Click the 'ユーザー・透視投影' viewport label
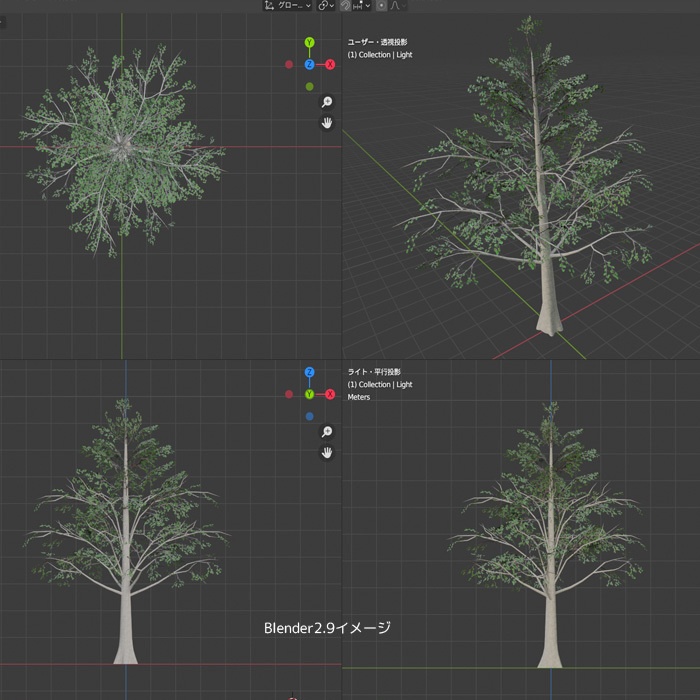 pos(377,42)
